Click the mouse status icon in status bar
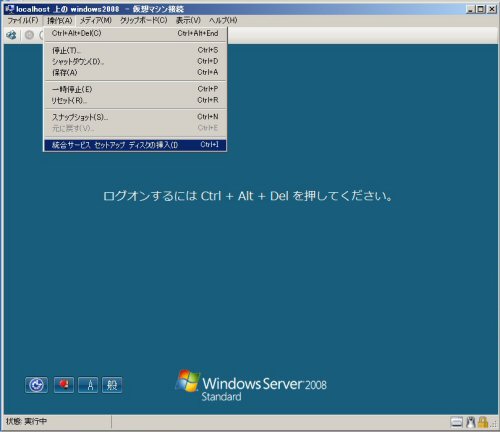Image resolution: width=500 pixels, height=432 pixels. (470, 422)
